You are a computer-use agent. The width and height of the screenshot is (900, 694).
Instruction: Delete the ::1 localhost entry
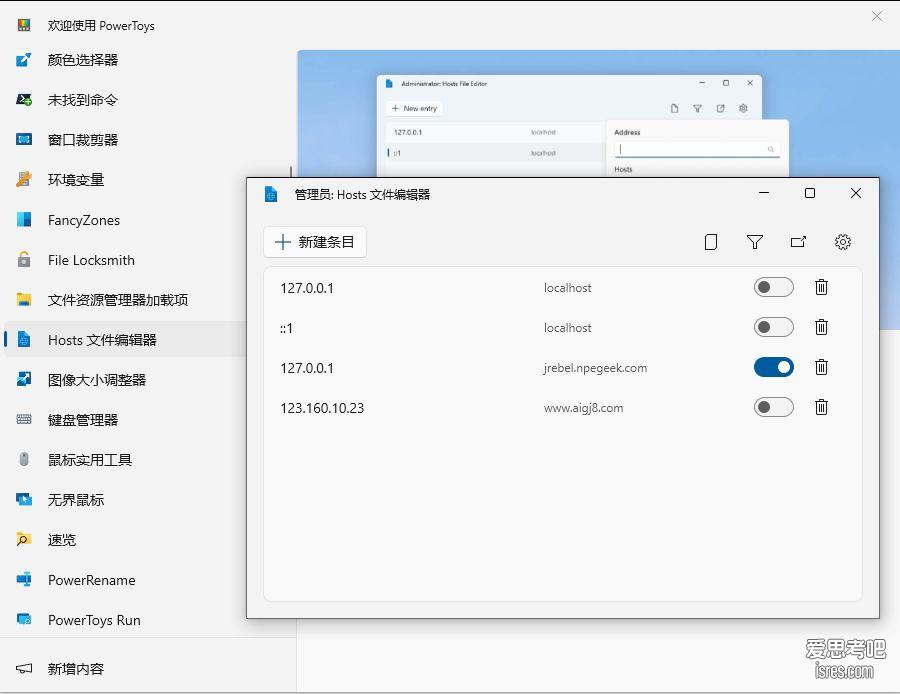point(821,327)
